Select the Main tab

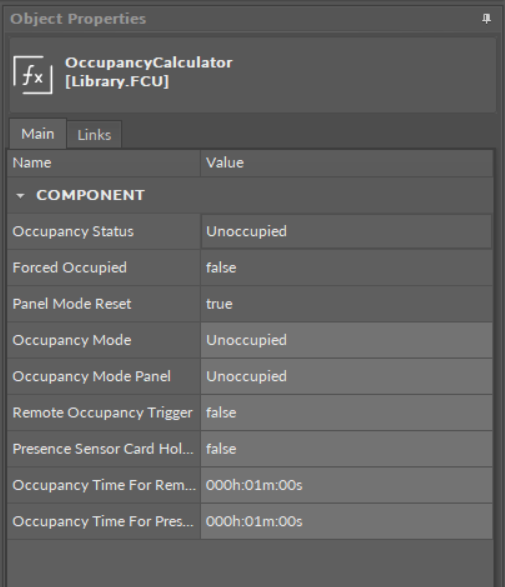(38, 134)
